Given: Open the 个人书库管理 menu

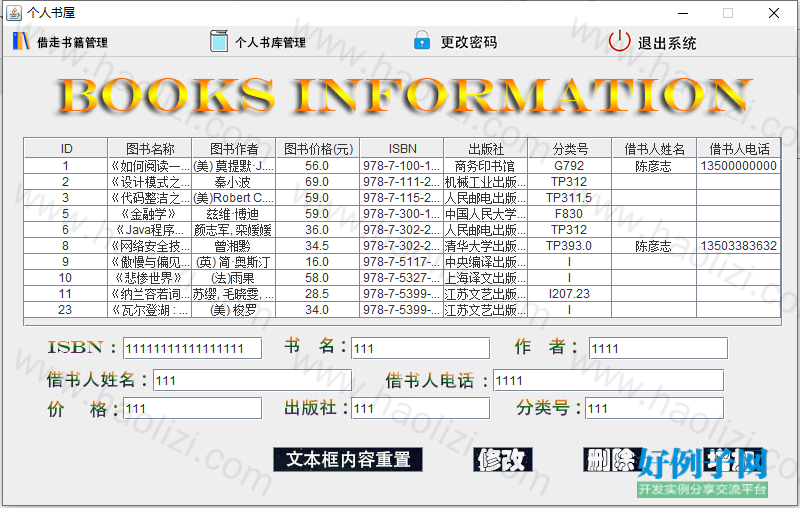Looking at the screenshot, I should [258, 42].
